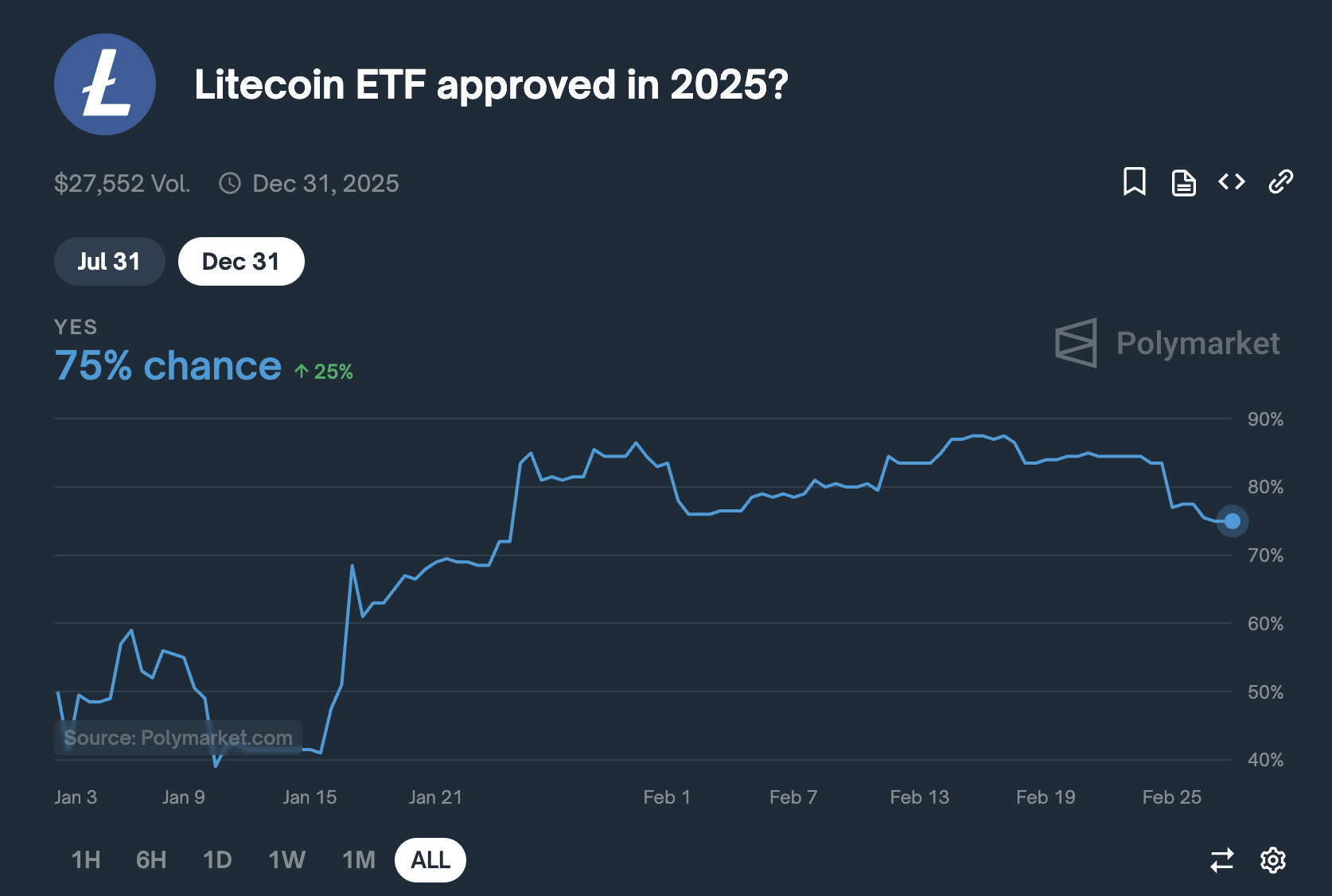Click the Litecoin logo
The height and width of the screenshot is (896, 1332).
104,84
